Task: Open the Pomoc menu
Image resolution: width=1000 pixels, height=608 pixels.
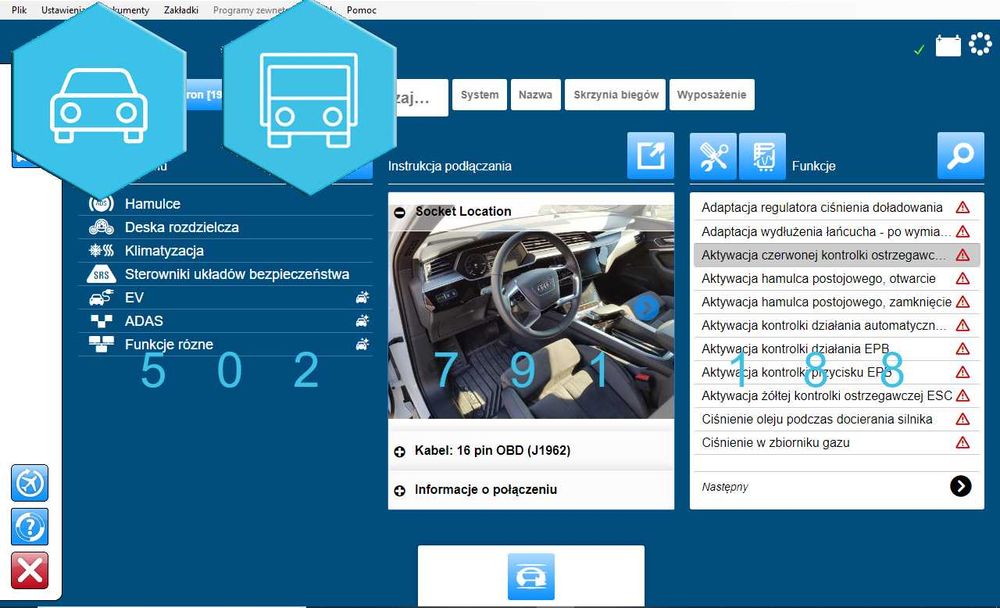Action: click(361, 10)
